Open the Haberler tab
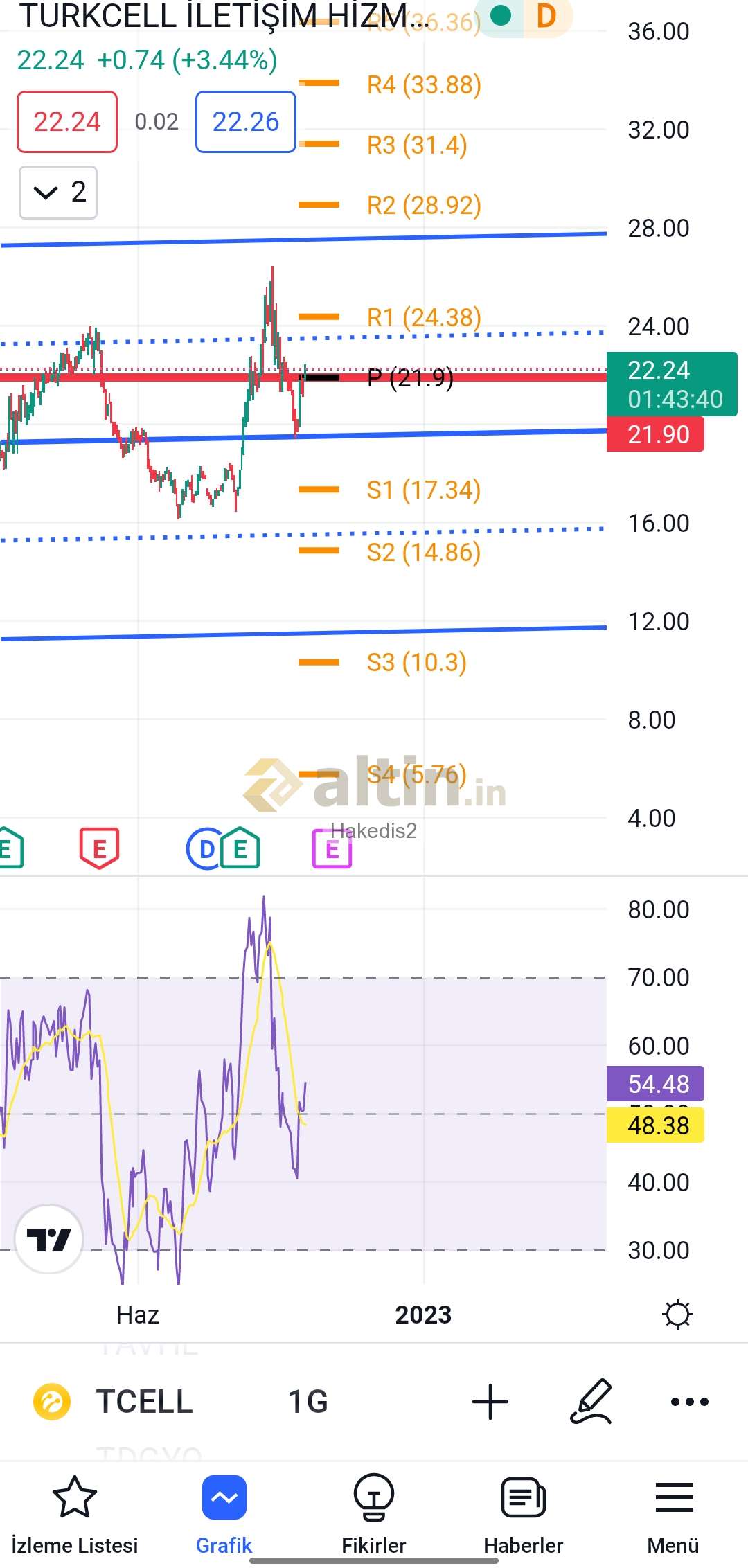Image resolution: width=748 pixels, height=1568 pixels. [524, 1515]
